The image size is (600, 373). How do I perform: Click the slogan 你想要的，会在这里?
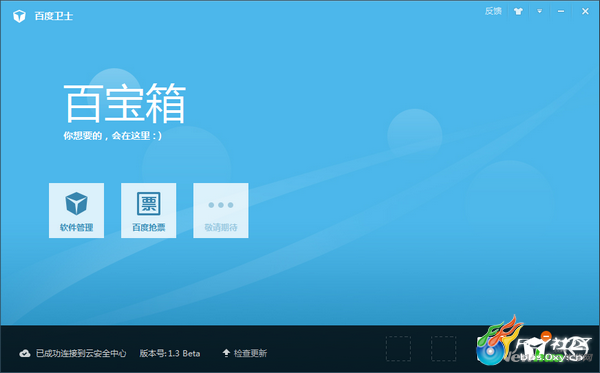pos(112,135)
